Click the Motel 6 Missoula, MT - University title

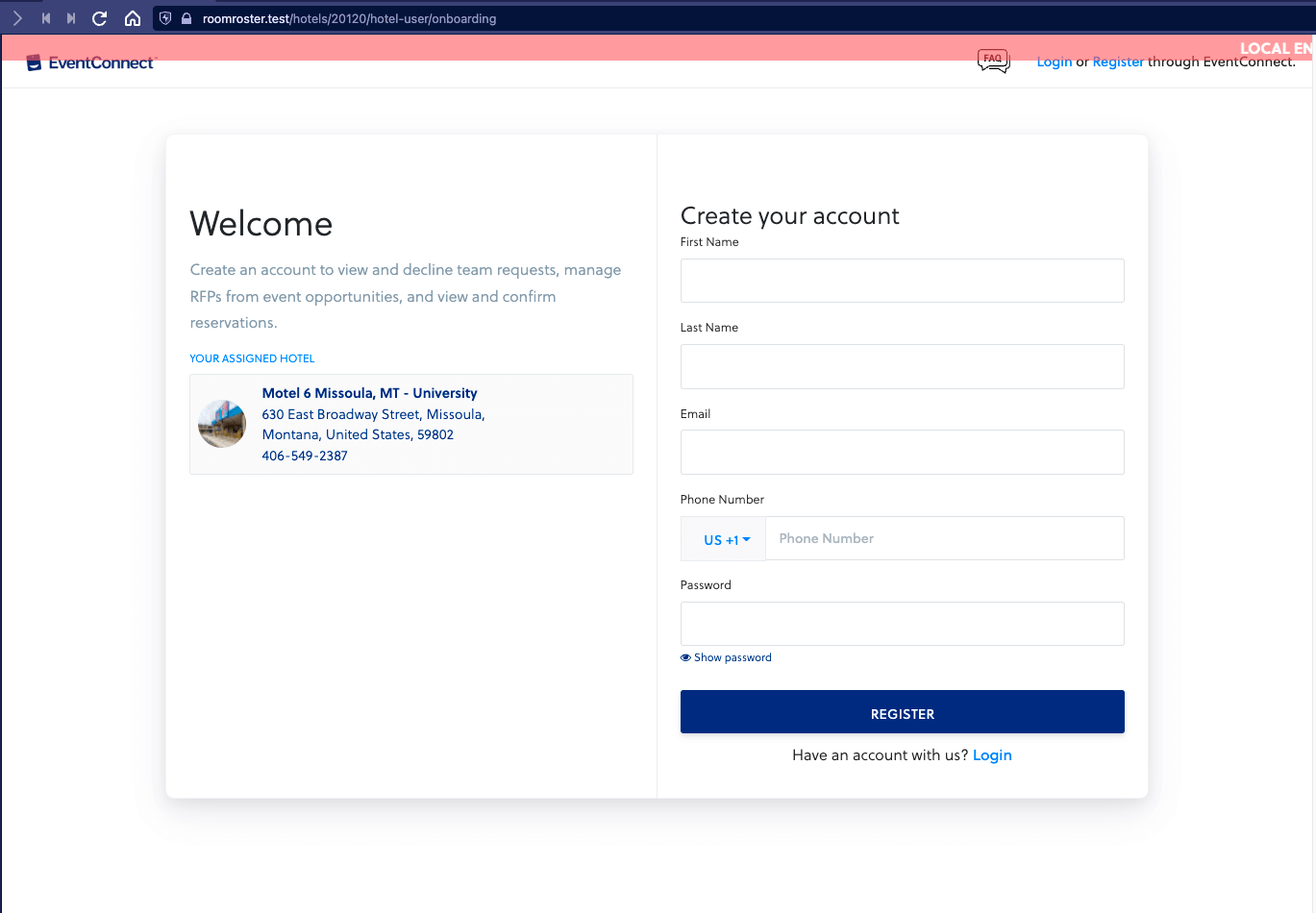point(369,393)
